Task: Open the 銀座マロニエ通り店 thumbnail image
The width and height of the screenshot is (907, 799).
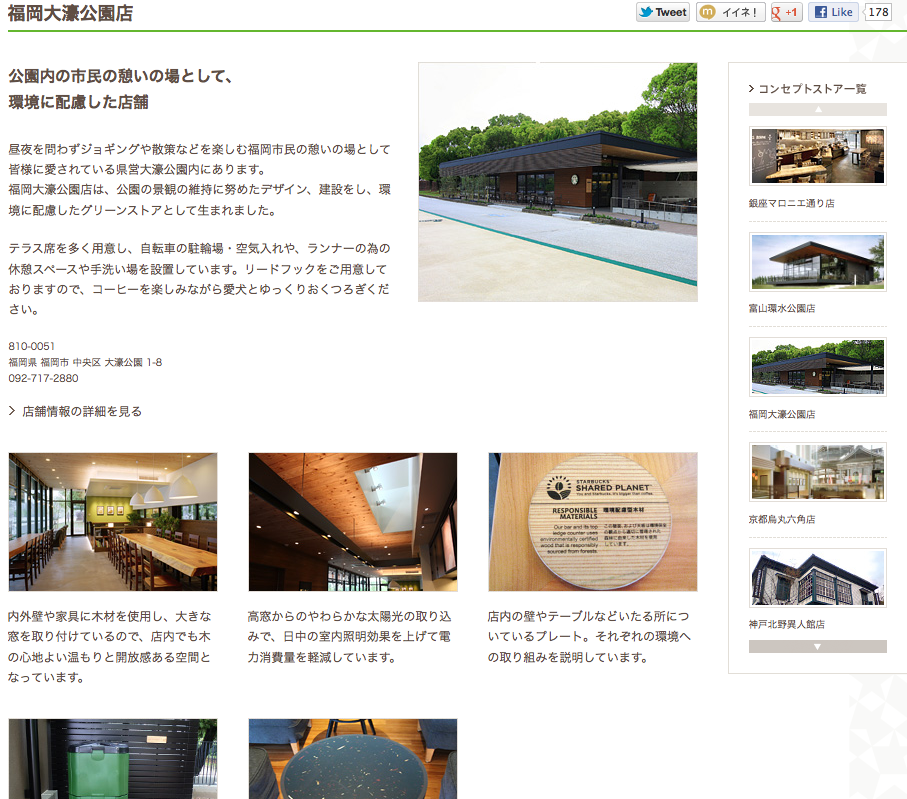Action: [817, 156]
